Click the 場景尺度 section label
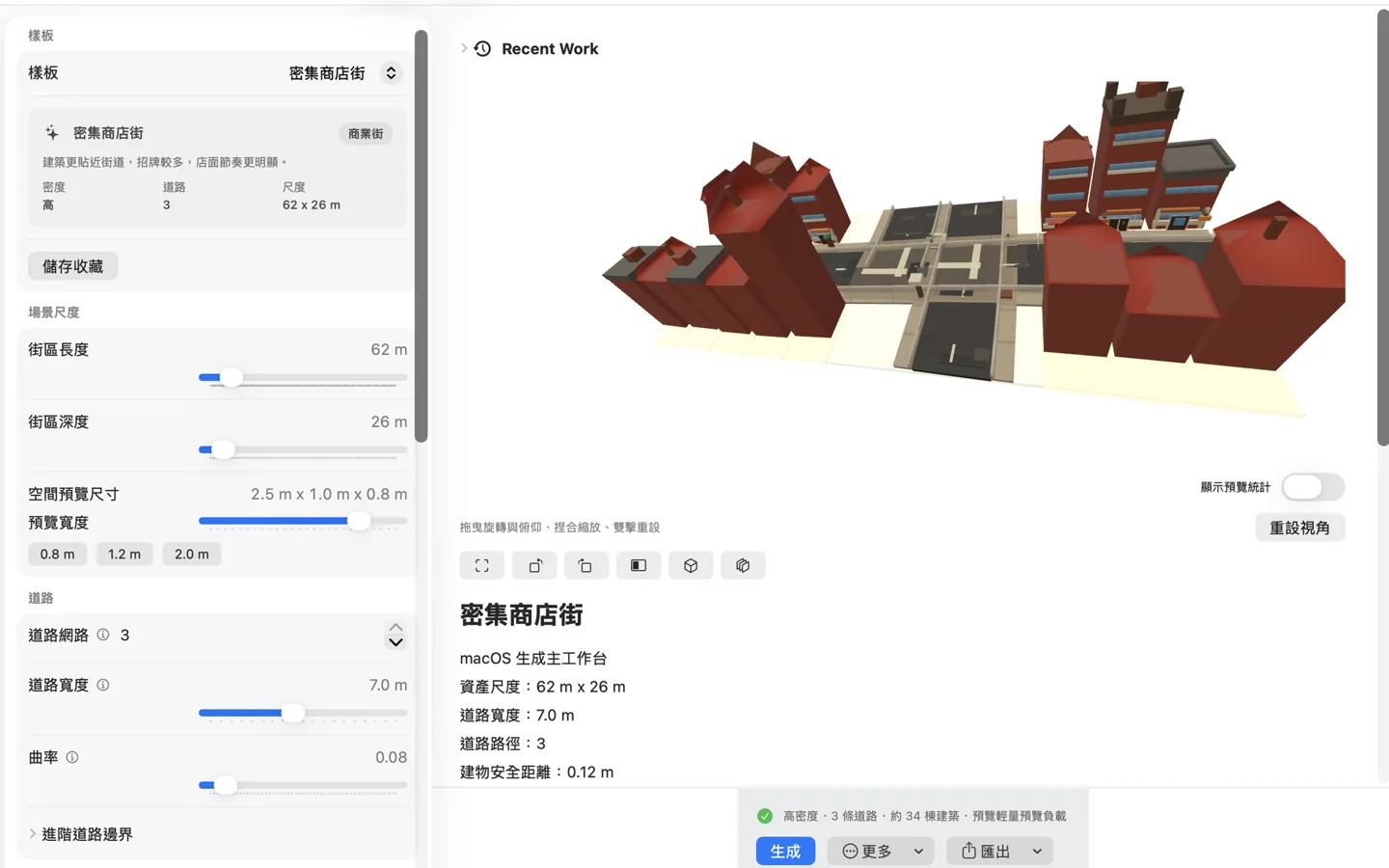This screenshot has height=868, width=1389. tap(54, 312)
